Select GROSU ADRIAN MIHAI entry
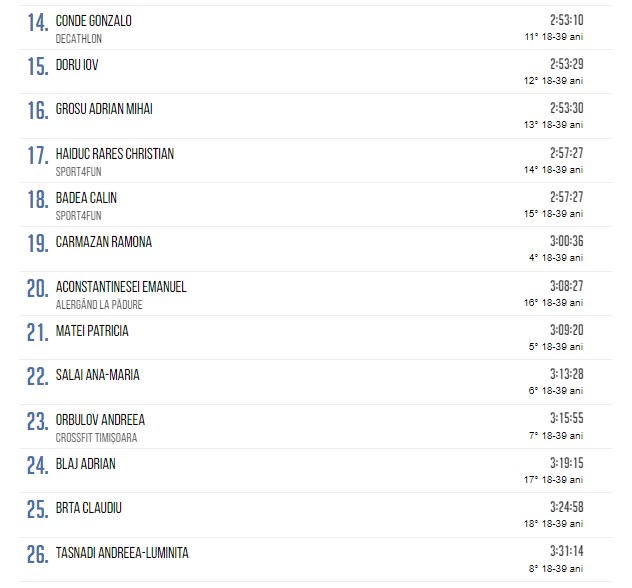The image size is (632, 588). 104,109
